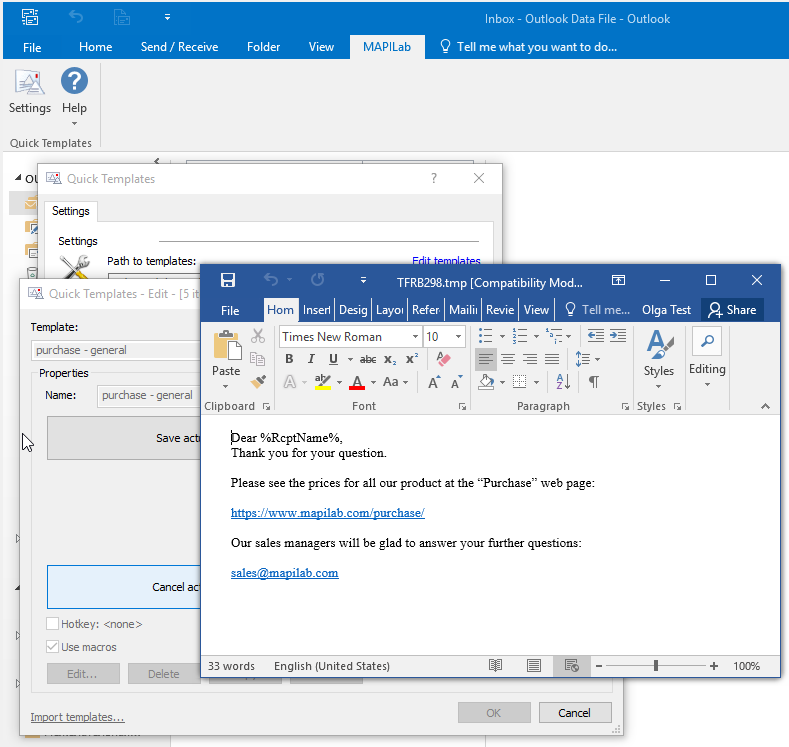789x747 pixels.
Task: Open the Editing dropdown
Action: pos(707,358)
